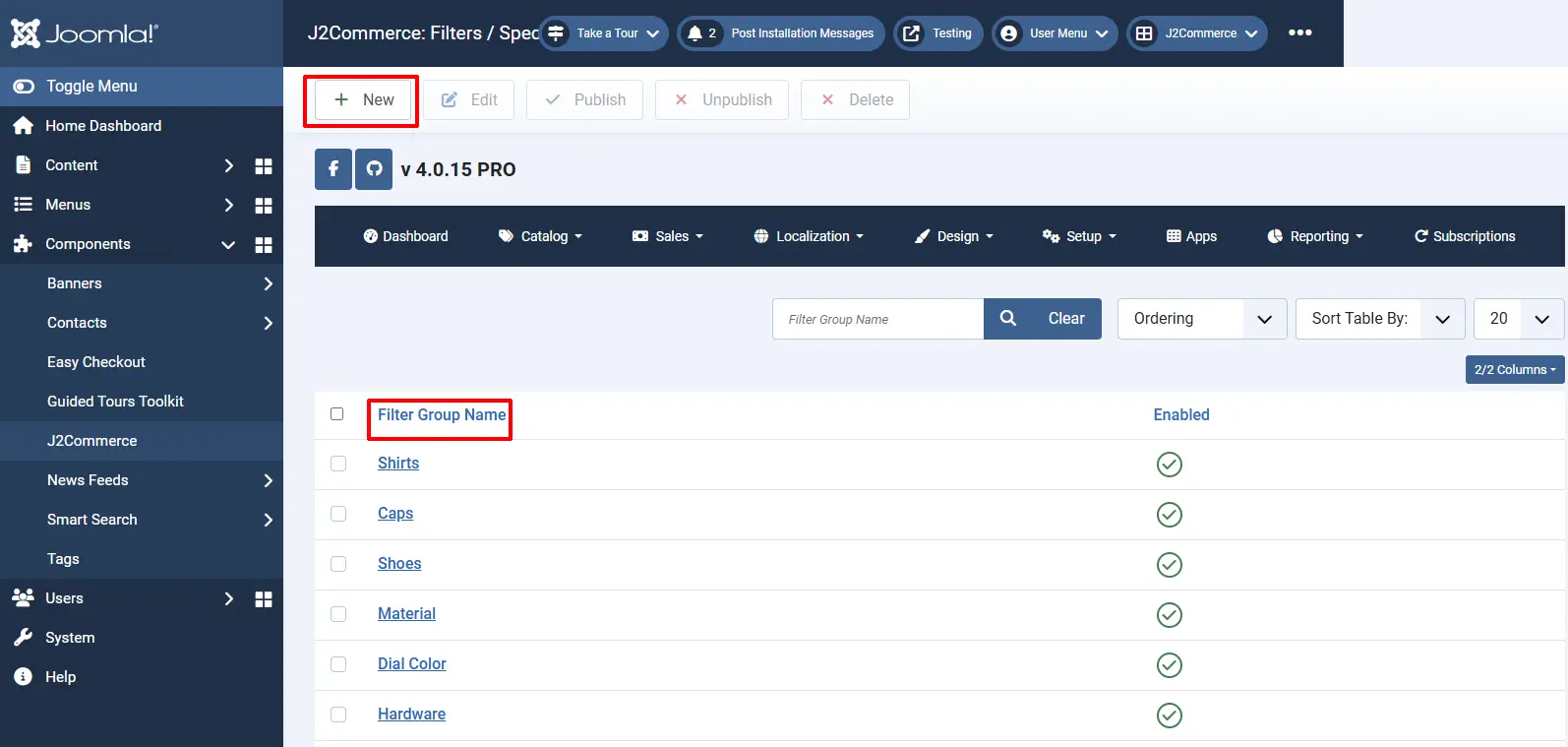Click the Caps enabled checkmark icon

point(1170,515)
